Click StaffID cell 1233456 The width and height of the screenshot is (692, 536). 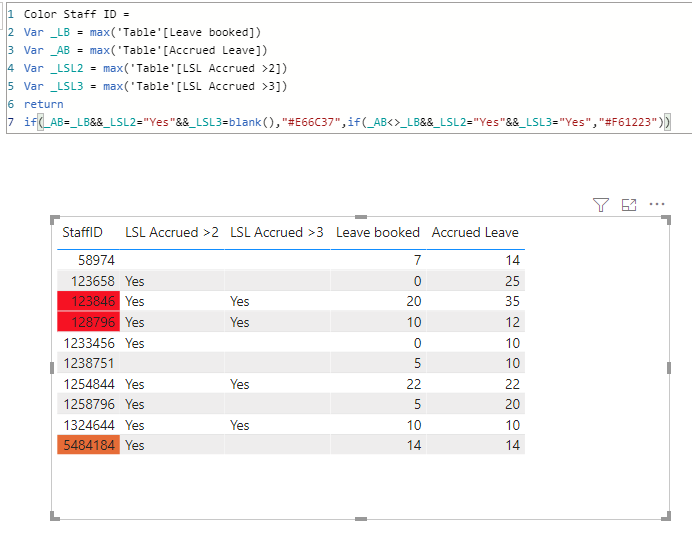point(89,343)
